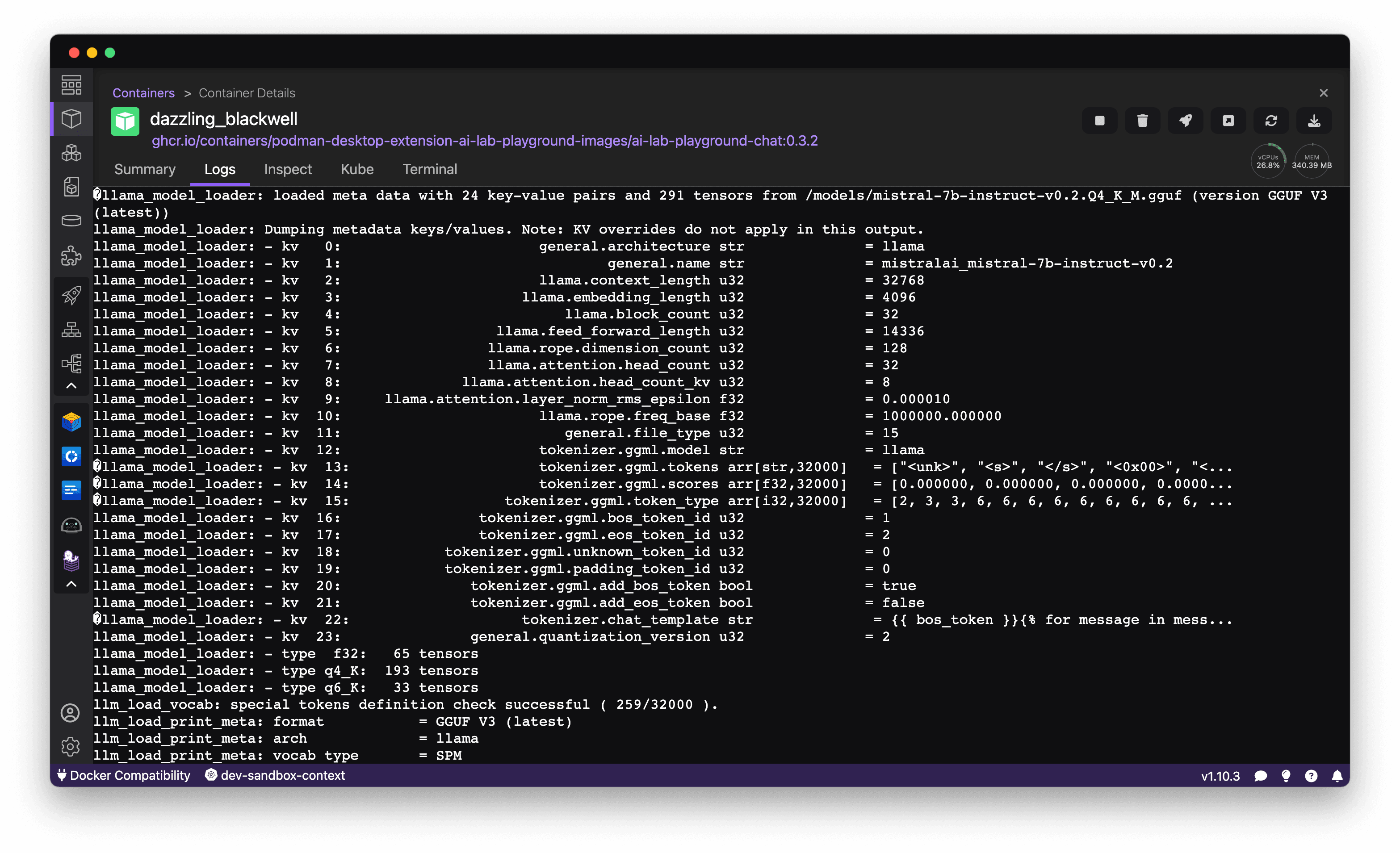The image size is (1400, 853).
Task: Open the blue-orange cube extension icon
Action: point(71,422)
